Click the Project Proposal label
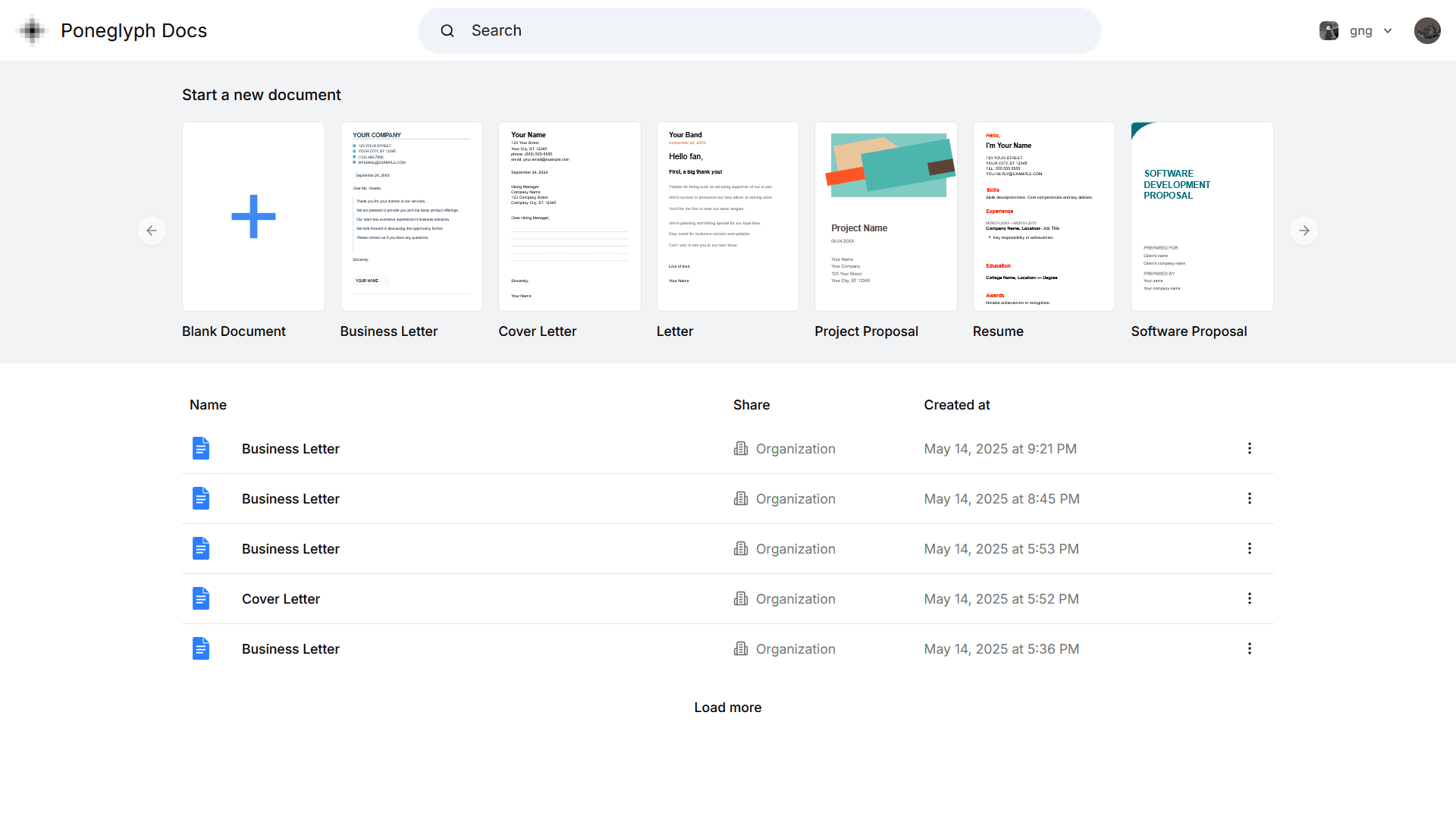1456x819 pixels. (x=866, y=331)
